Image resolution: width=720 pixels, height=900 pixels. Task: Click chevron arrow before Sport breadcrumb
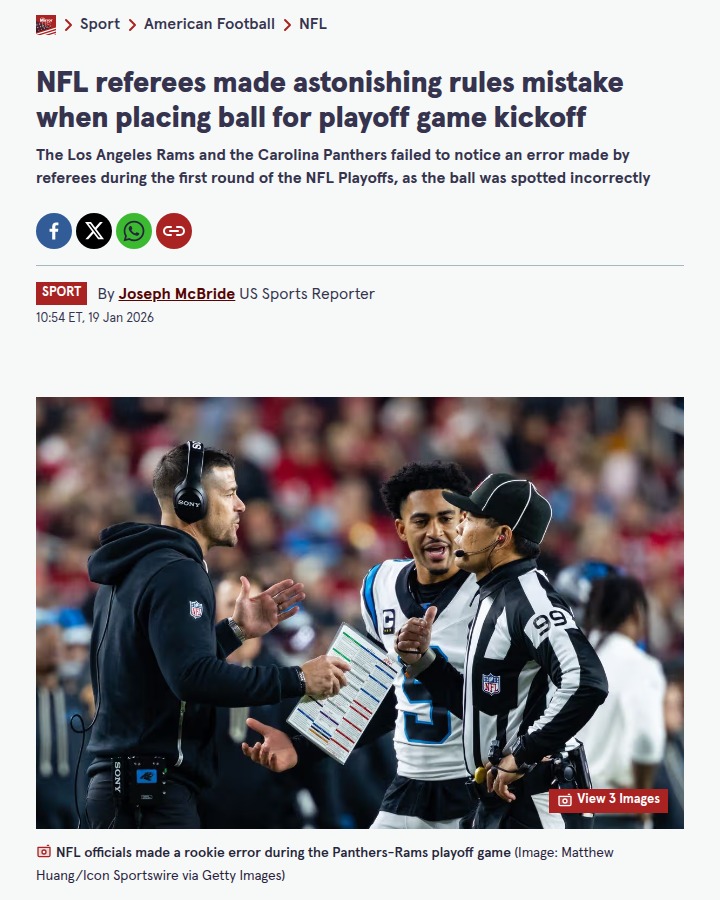tap(68, 25)
